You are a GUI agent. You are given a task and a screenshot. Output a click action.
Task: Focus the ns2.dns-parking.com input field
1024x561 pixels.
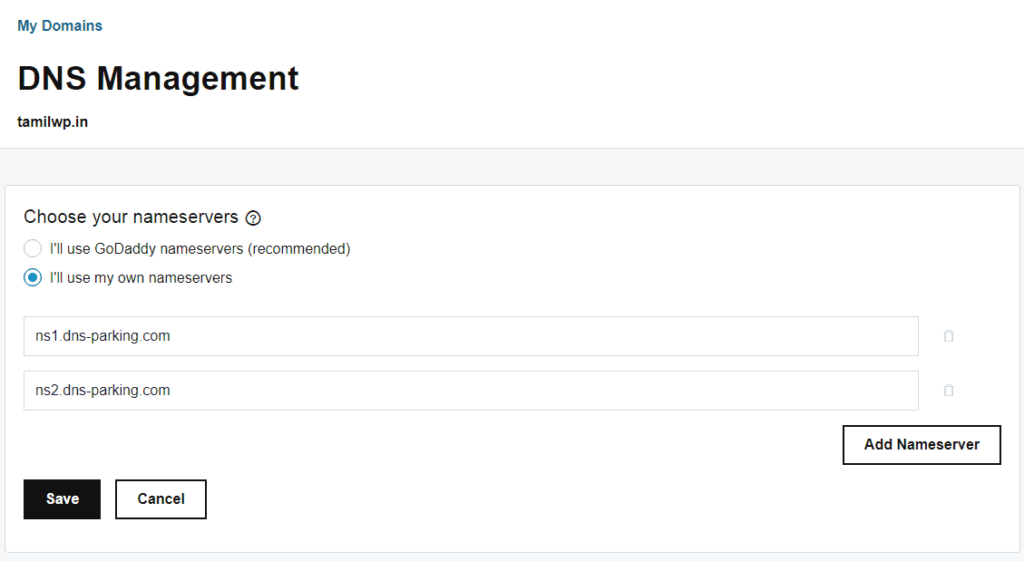[471, 391]
